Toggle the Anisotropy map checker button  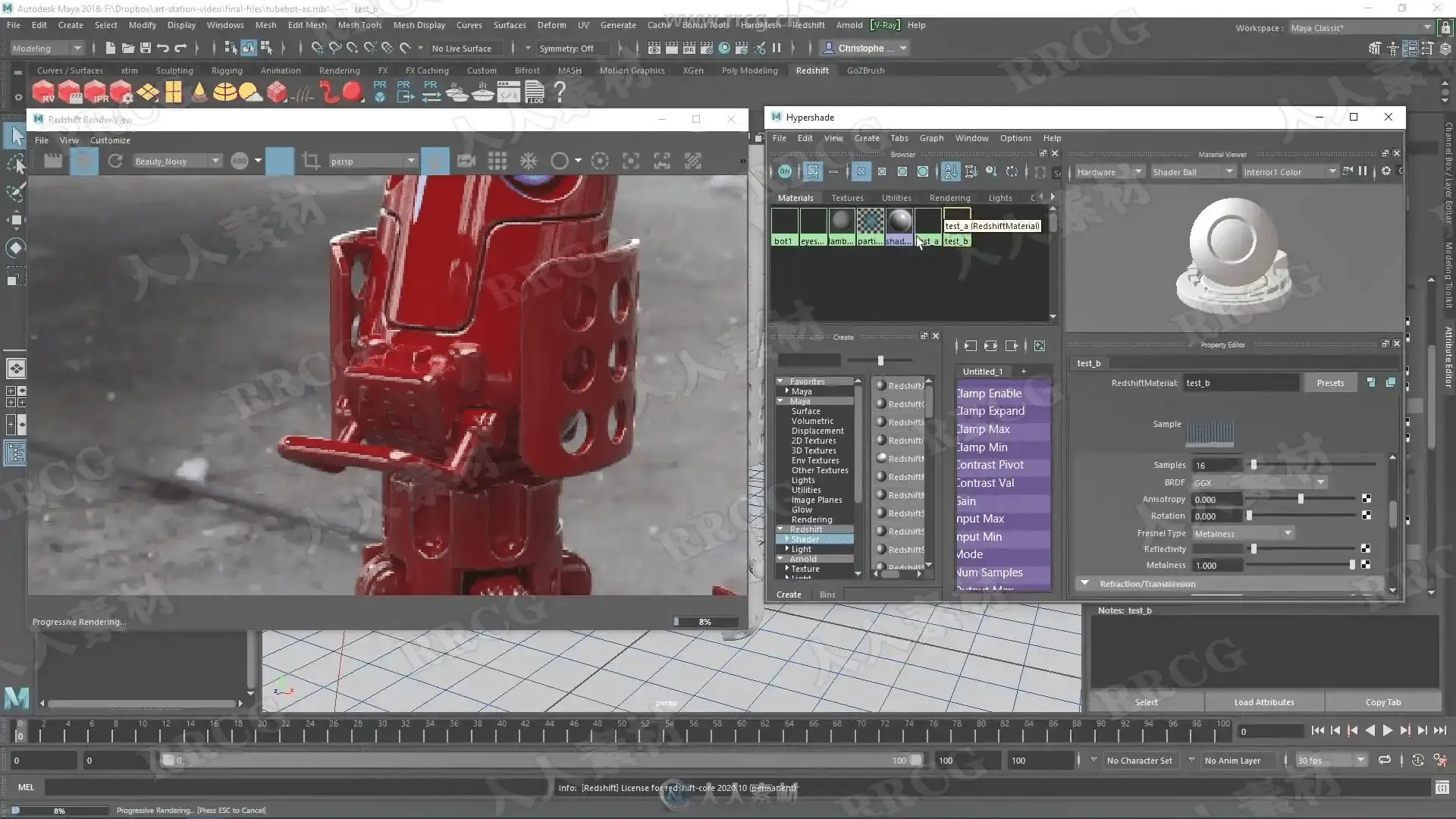pos(1367,499)
